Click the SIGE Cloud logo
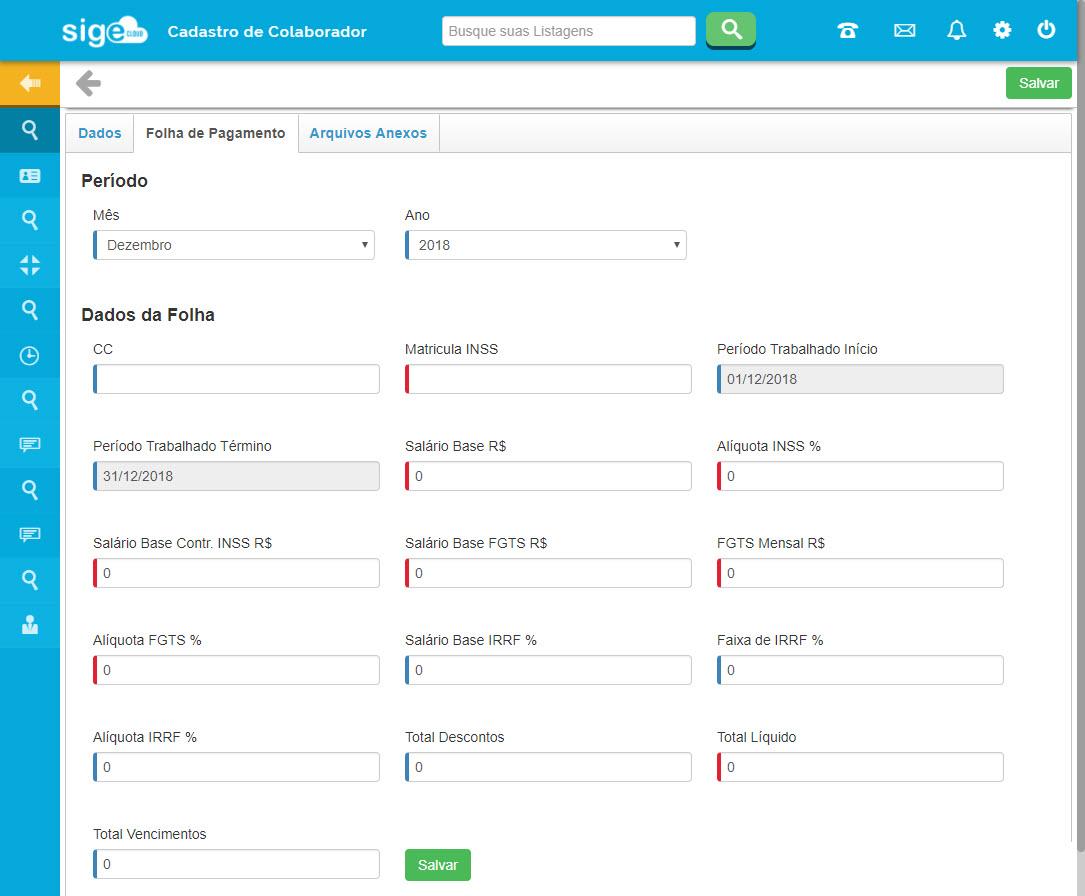This screenshot has width=1085, height=896. tap(104, 31)
